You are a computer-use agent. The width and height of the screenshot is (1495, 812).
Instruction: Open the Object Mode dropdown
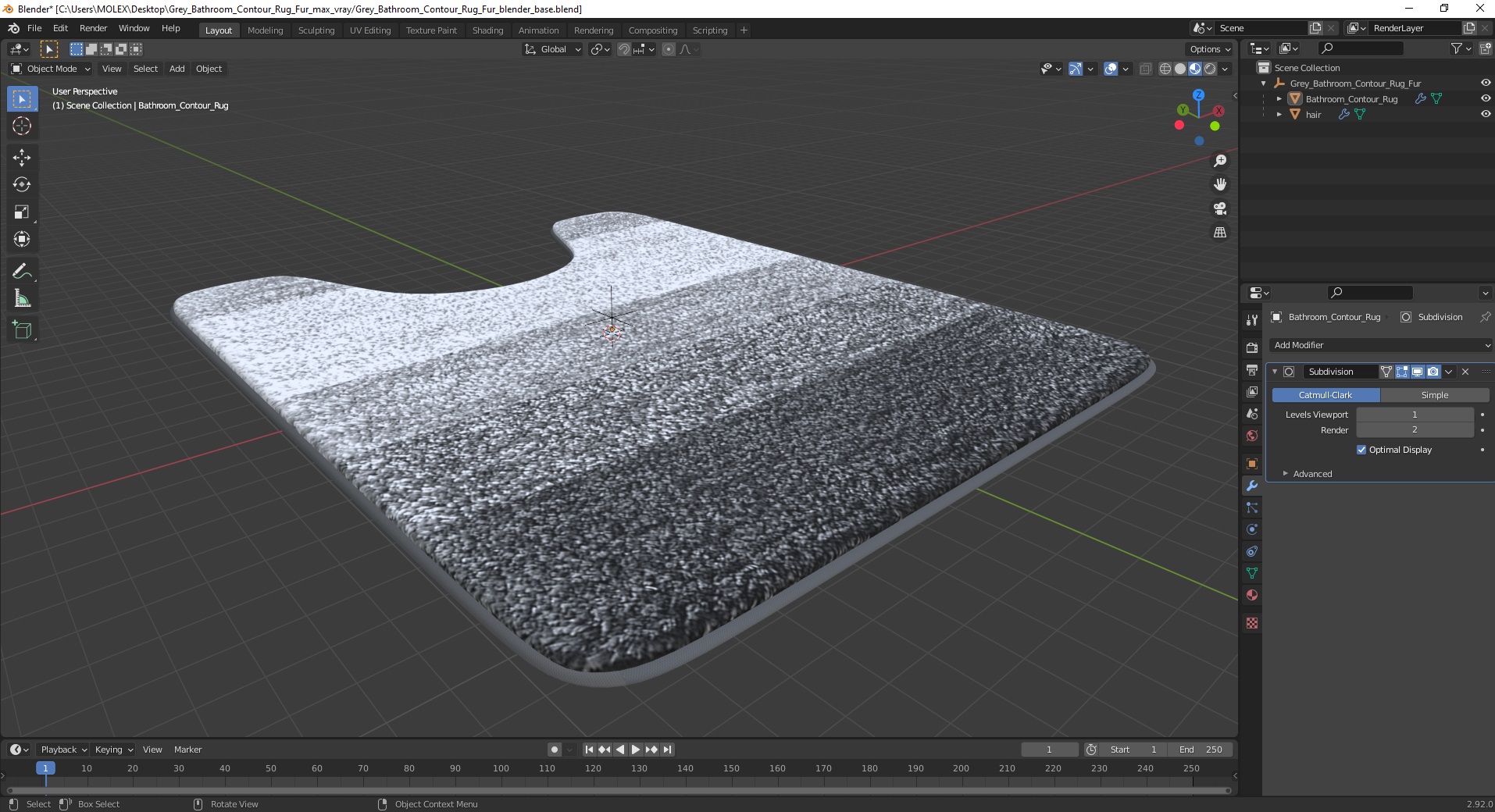[x=51, y=69]
